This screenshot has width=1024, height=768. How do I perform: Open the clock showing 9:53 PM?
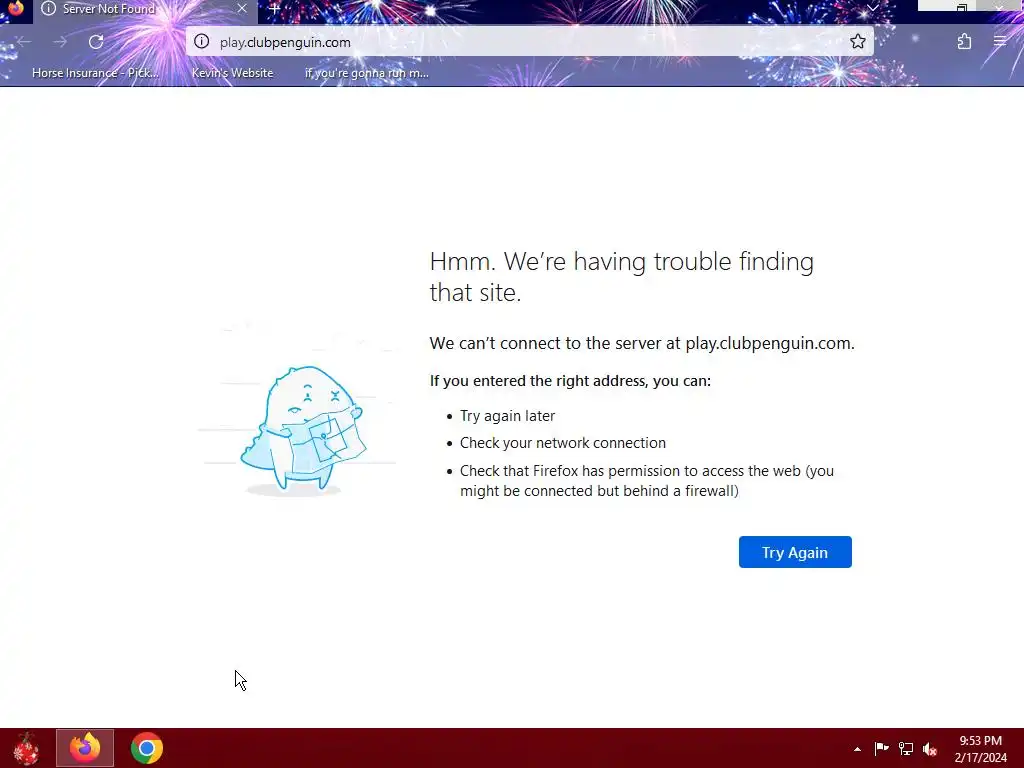click(980, 749)
